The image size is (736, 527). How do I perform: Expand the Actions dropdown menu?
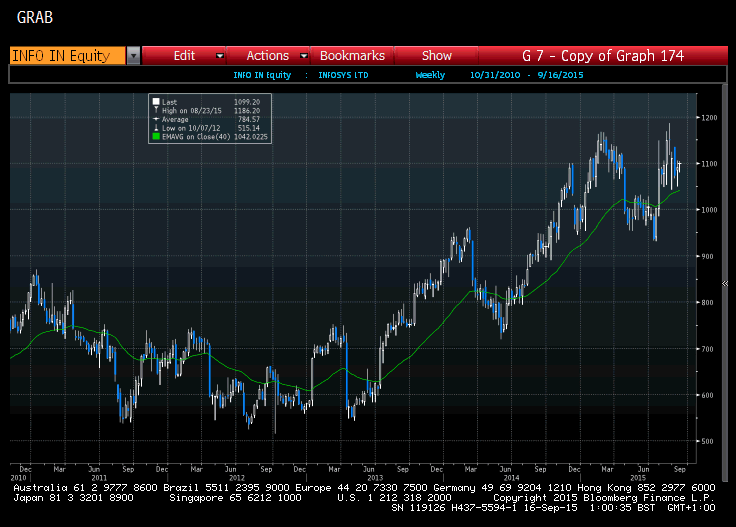(x=268, y=56)
